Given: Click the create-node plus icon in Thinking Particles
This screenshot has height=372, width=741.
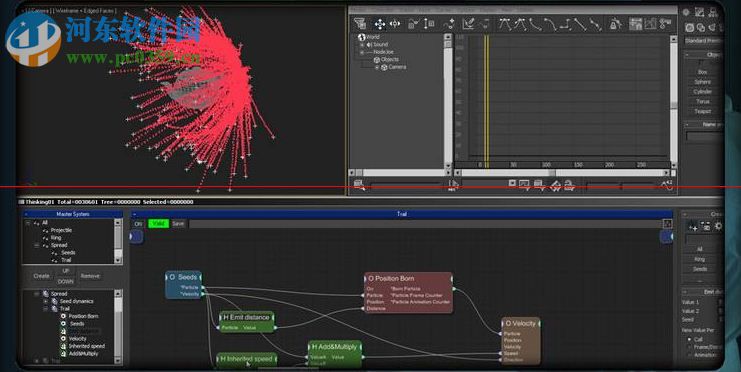Looking at the screenshot, I should [693, 226].
